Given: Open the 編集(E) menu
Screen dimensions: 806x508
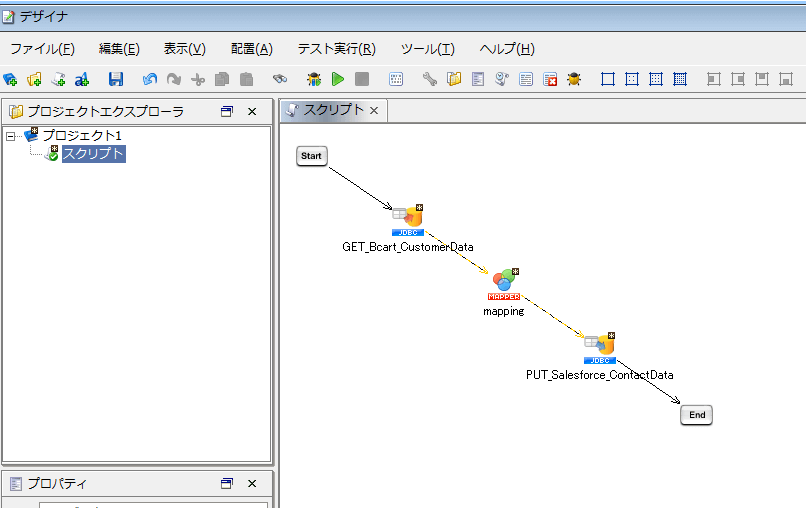Looking at the screenshot, I should [119, 49].
